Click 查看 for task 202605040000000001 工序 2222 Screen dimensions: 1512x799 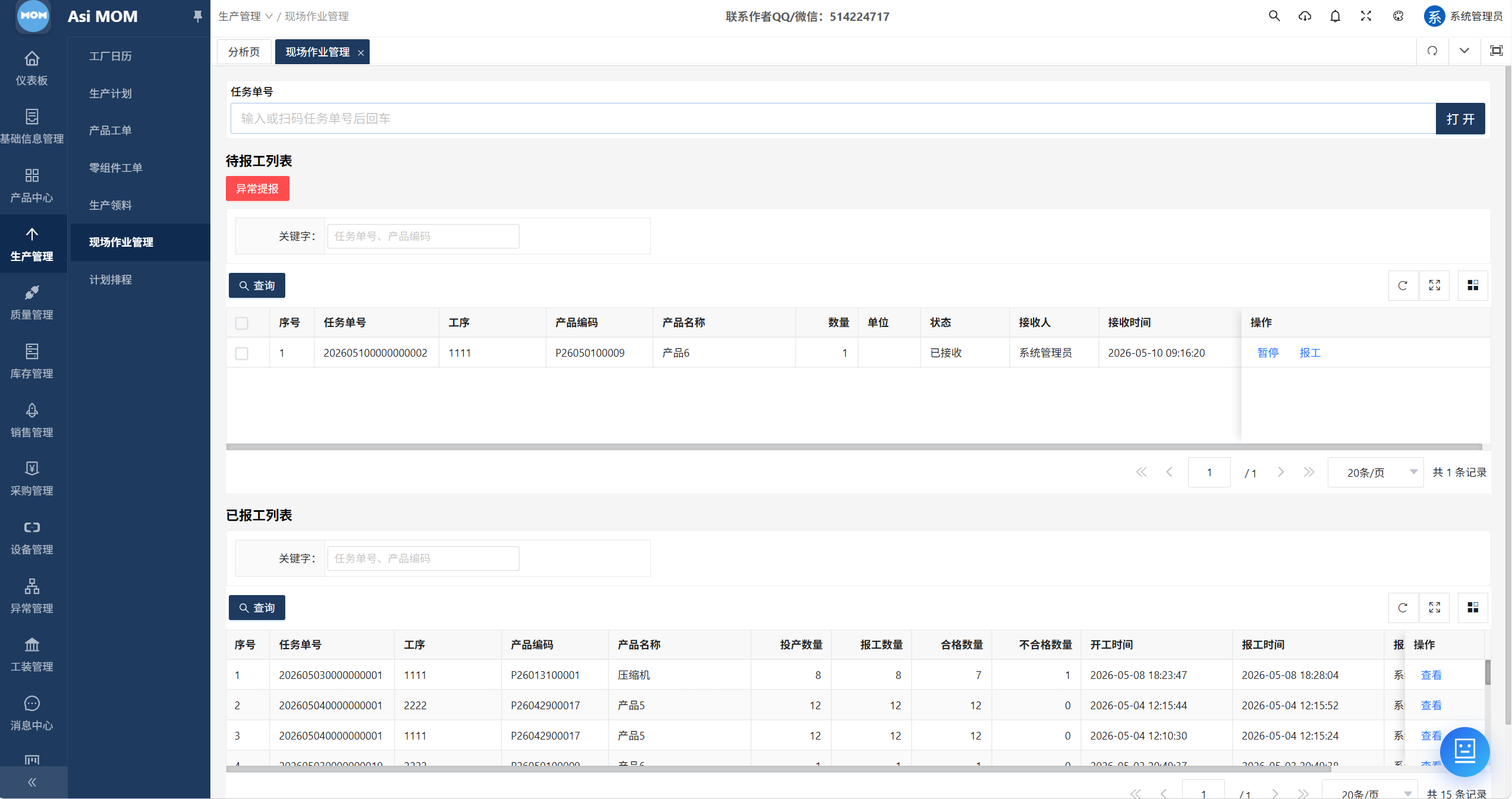coord(1431,705)
